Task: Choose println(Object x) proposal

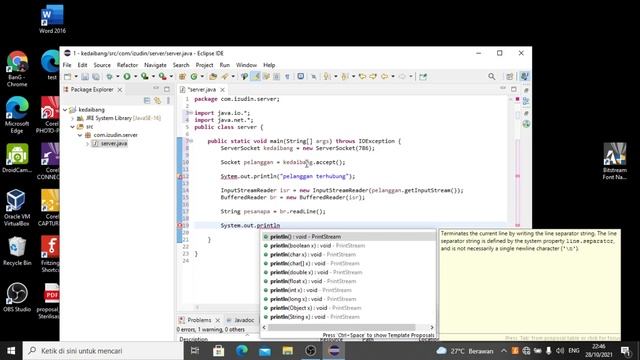Action: [348, 308]
